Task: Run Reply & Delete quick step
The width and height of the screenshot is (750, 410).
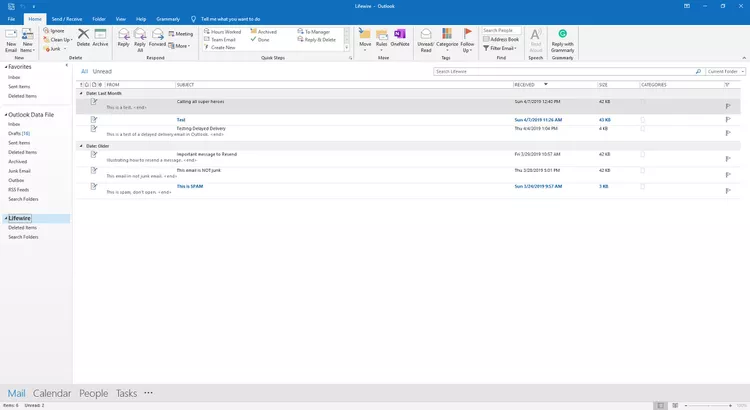Action: click(317, 40)
